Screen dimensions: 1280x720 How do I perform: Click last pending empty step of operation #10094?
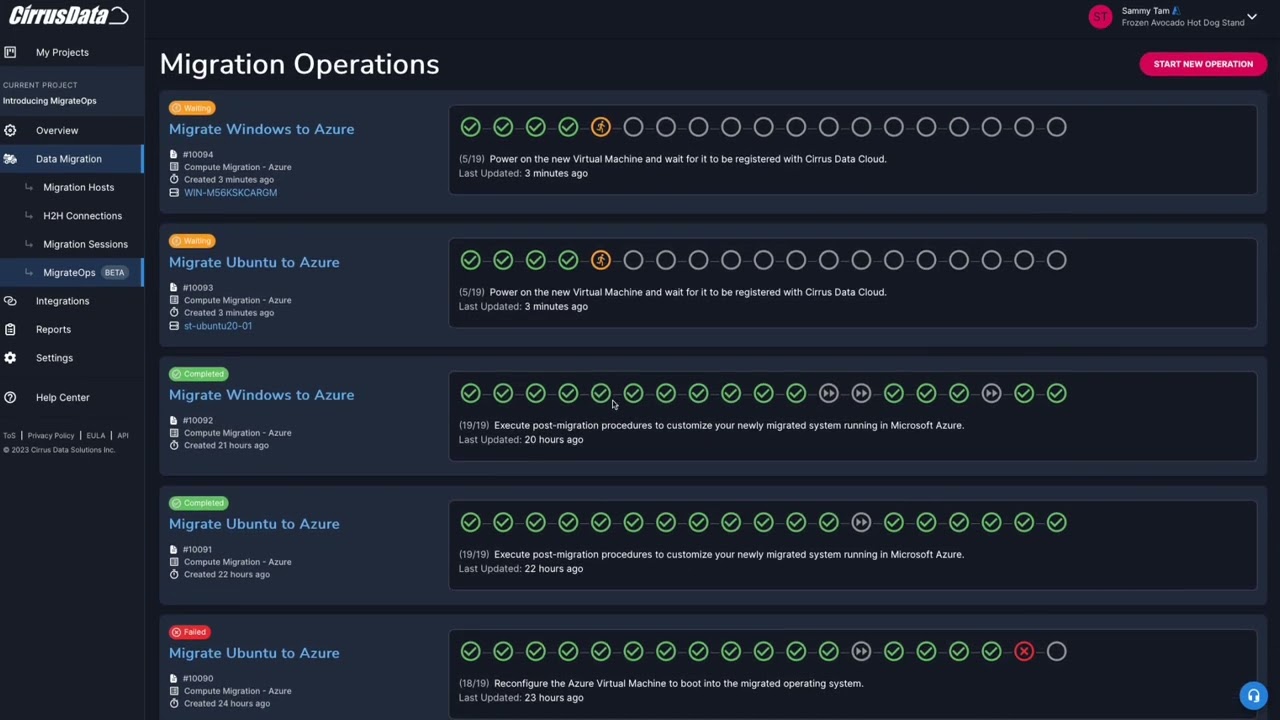coord(1057,127)
